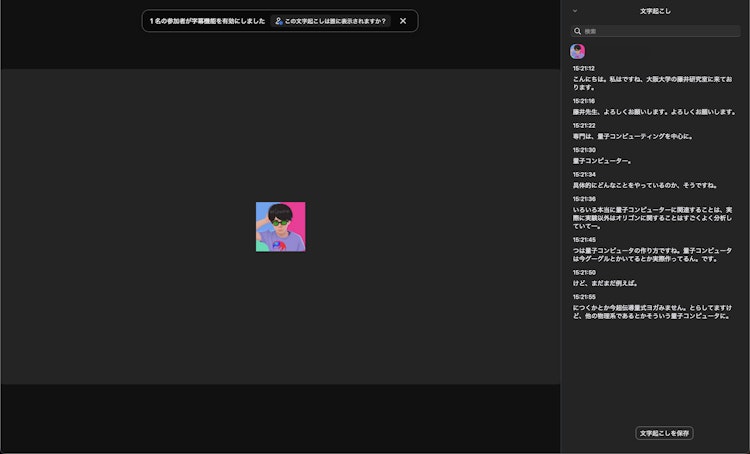Screen dimensions: 750x454
Task: Click the 15:21:30 transcript timestamp
Action: point(584,150)
